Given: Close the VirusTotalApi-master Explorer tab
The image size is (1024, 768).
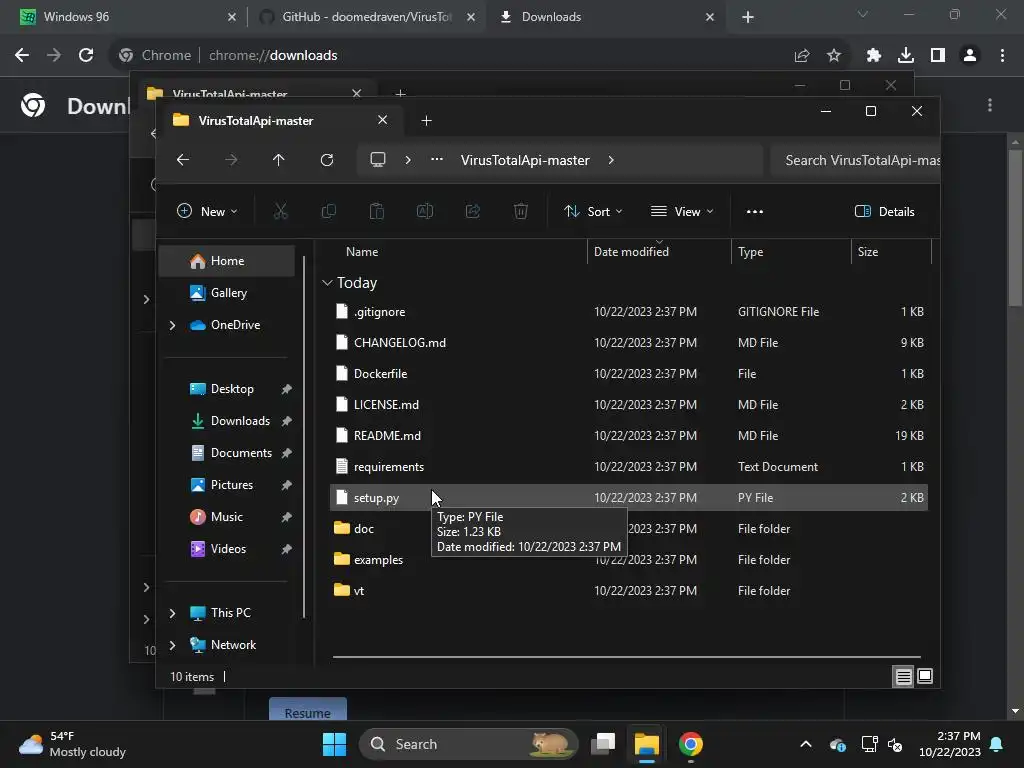Looking at the screenshot, I should click(383, 120).
